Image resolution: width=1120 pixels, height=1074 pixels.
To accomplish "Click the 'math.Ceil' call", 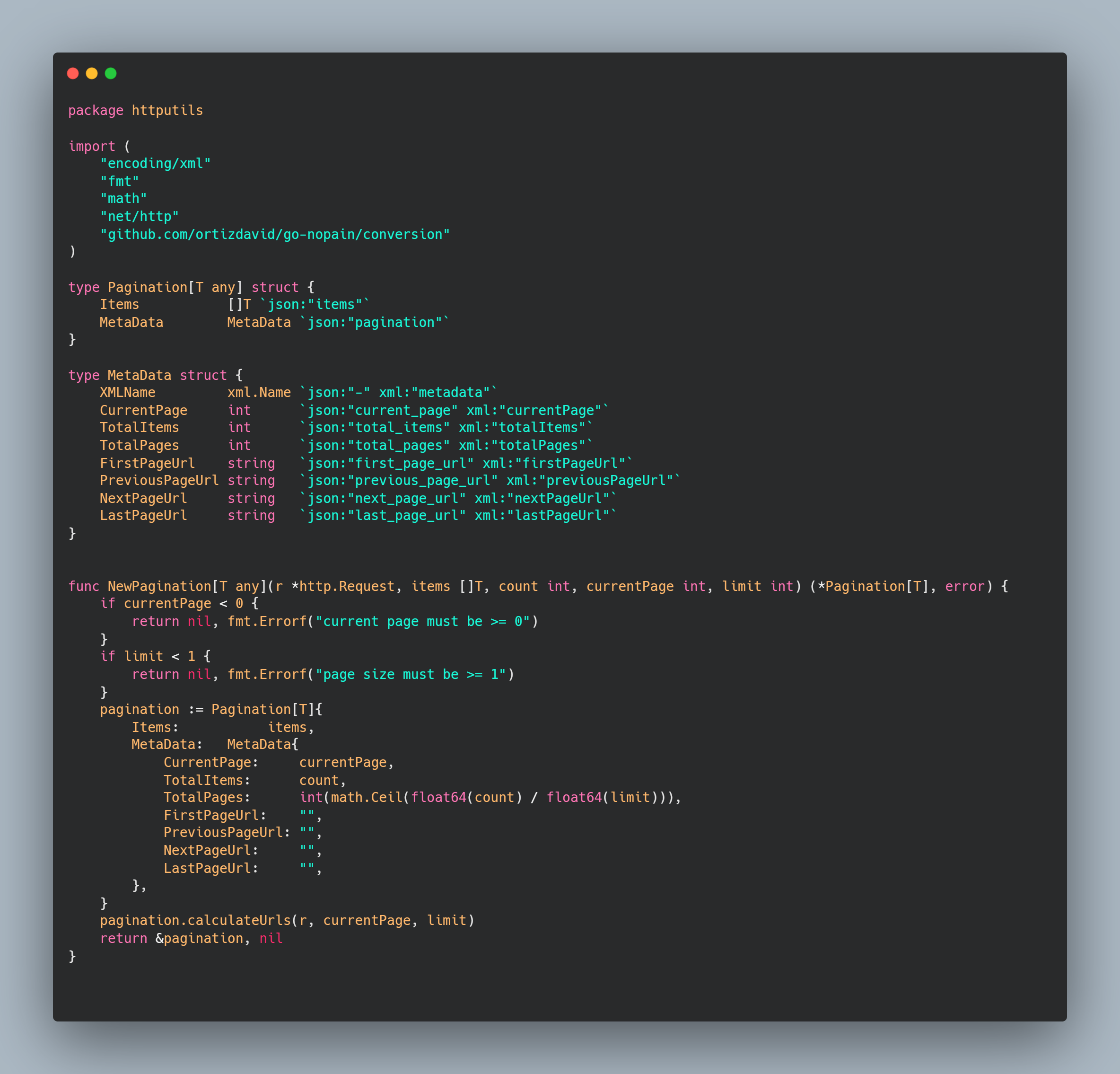I will click(x=366, y=797).
